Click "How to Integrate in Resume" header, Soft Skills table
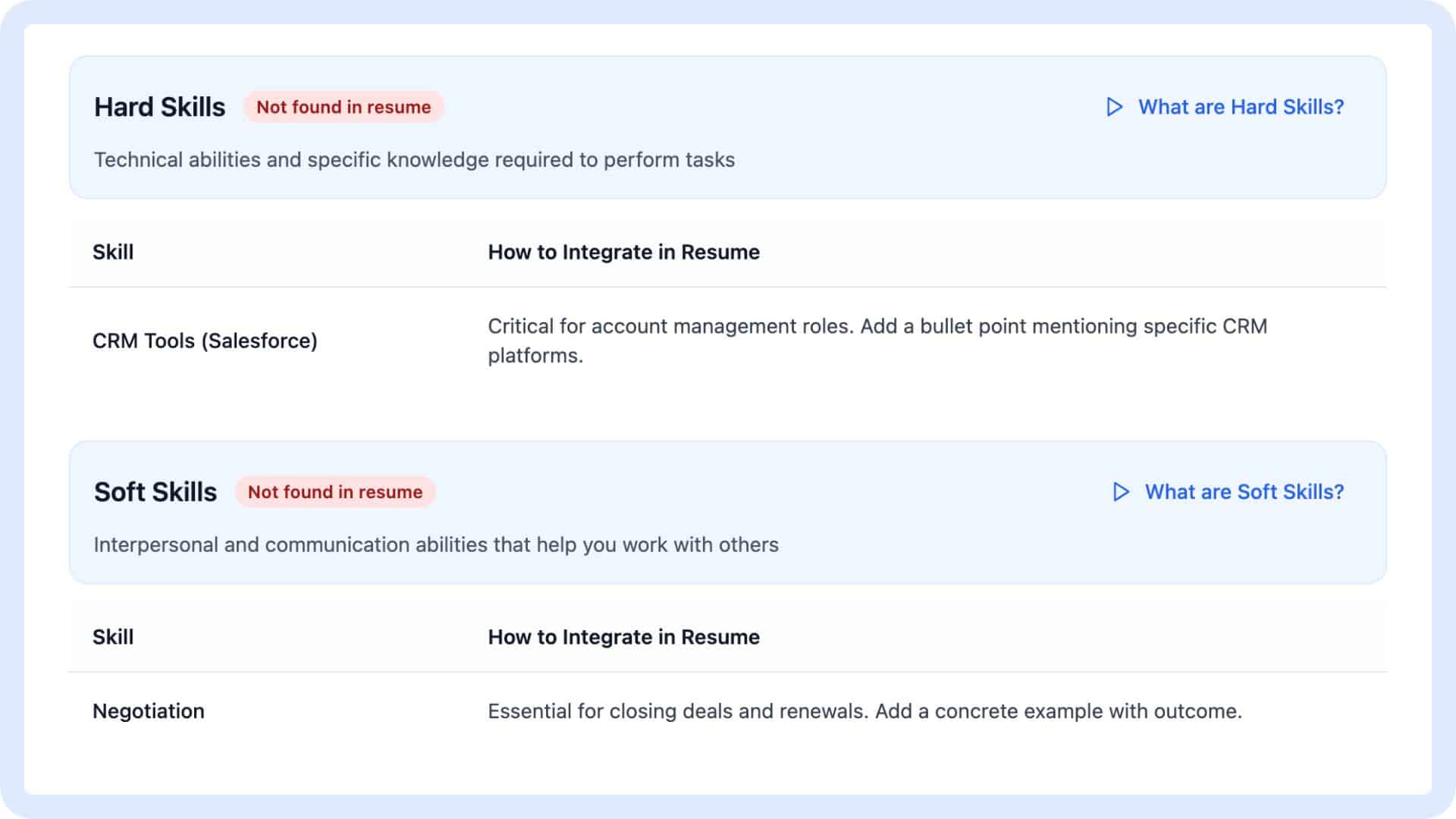Image resolution: width=1456 pixels, height=819 pixels. coord(623,636)
